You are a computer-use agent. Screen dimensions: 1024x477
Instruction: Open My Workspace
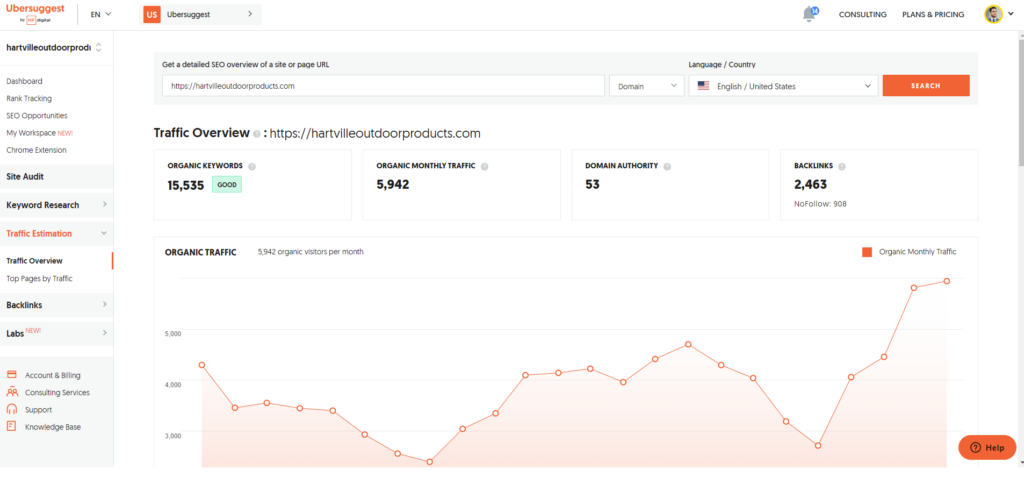39,133
